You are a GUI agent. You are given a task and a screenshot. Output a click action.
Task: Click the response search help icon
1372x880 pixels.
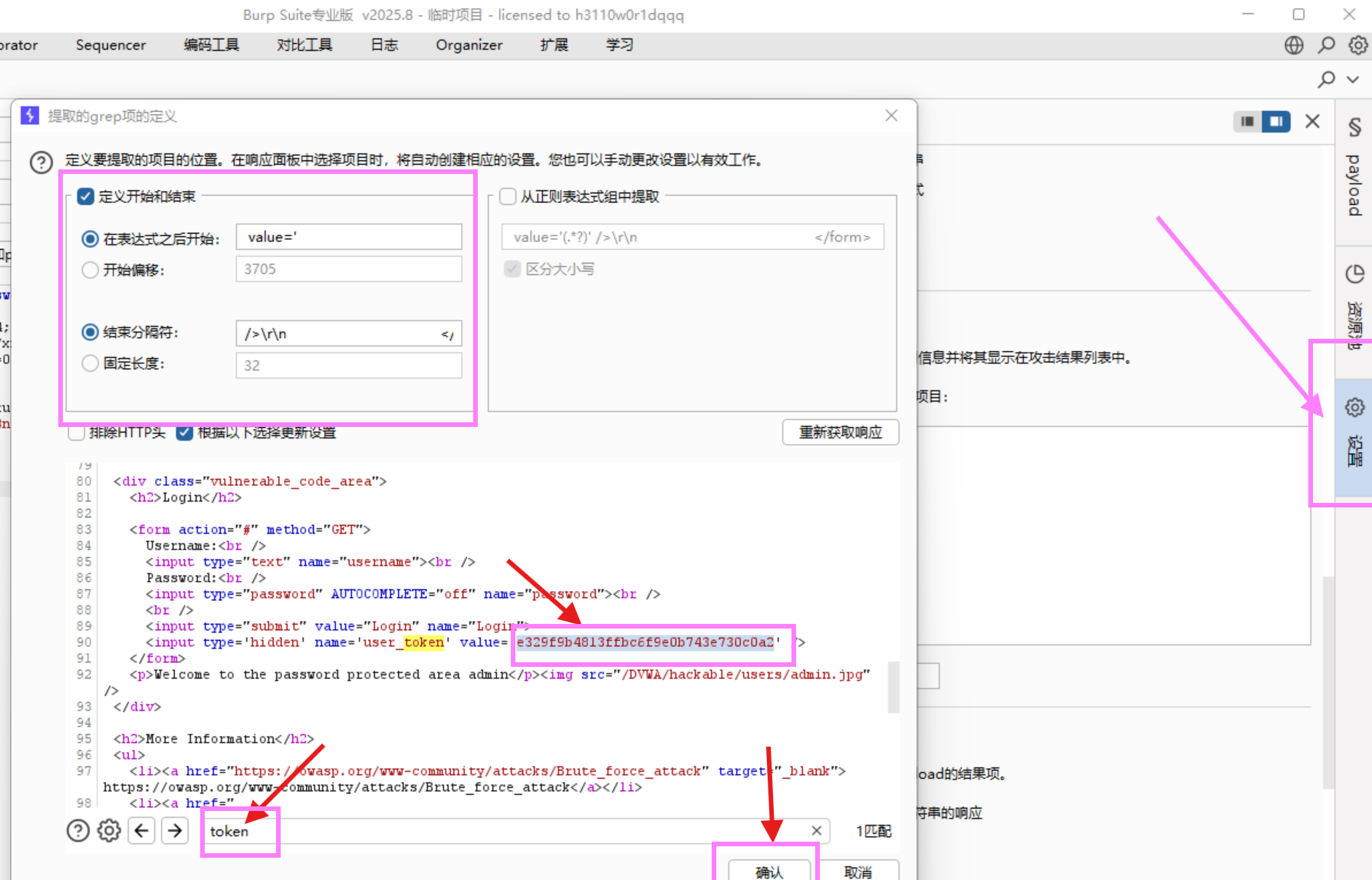[x=78, y=831]
